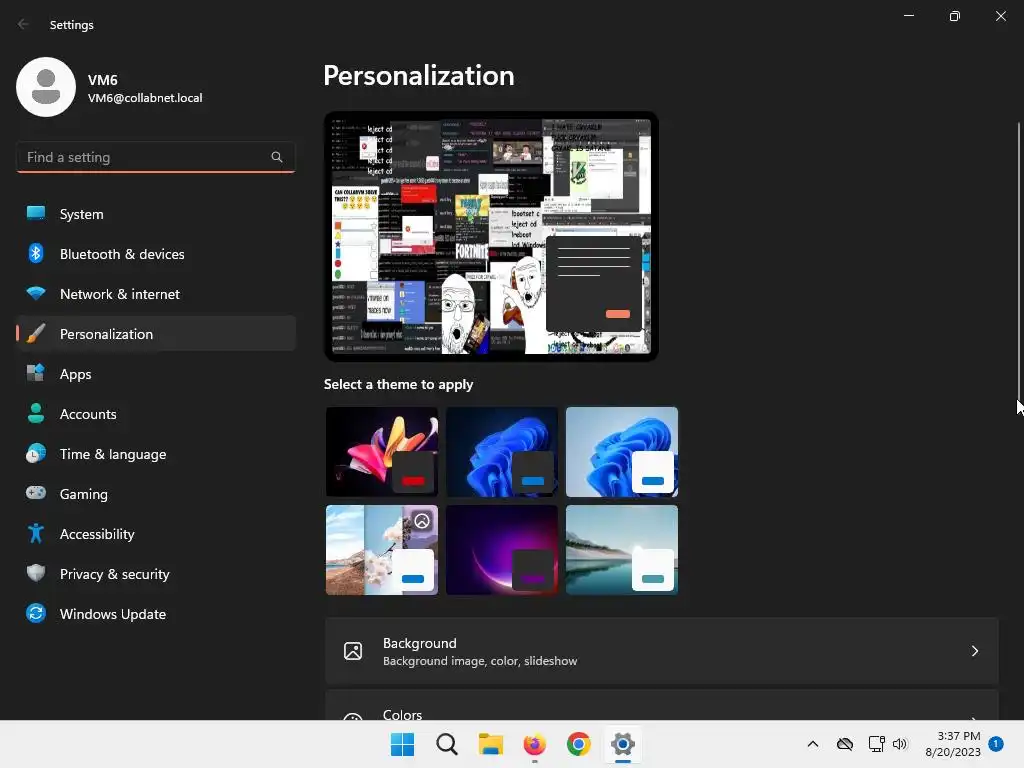Expand Background settings with chevron arrow
This screenshot has width=1024, height=768.
(974, 651)
